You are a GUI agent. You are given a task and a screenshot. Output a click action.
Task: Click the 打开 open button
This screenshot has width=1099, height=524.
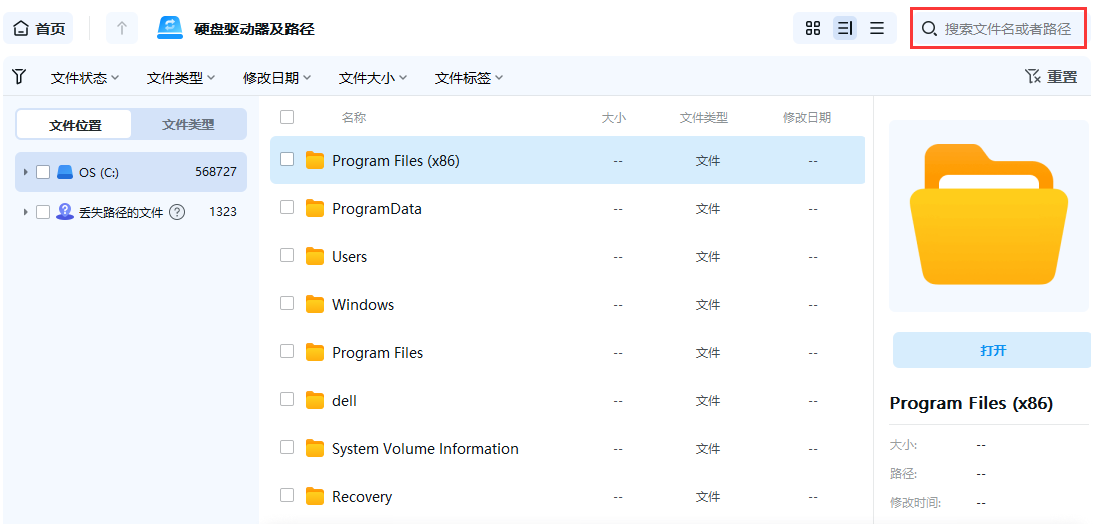(993, 350)
